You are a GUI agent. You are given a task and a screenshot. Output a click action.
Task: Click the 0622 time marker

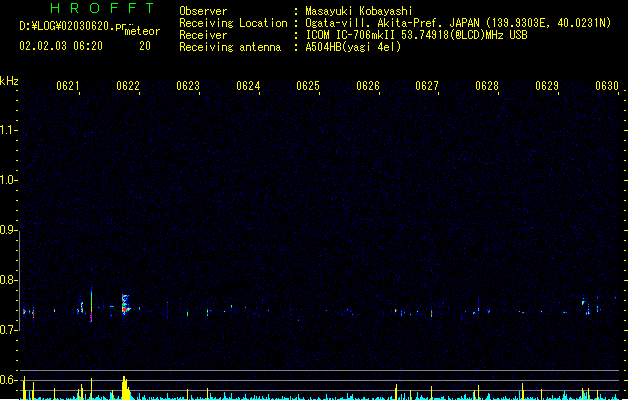tap(128, 86)
